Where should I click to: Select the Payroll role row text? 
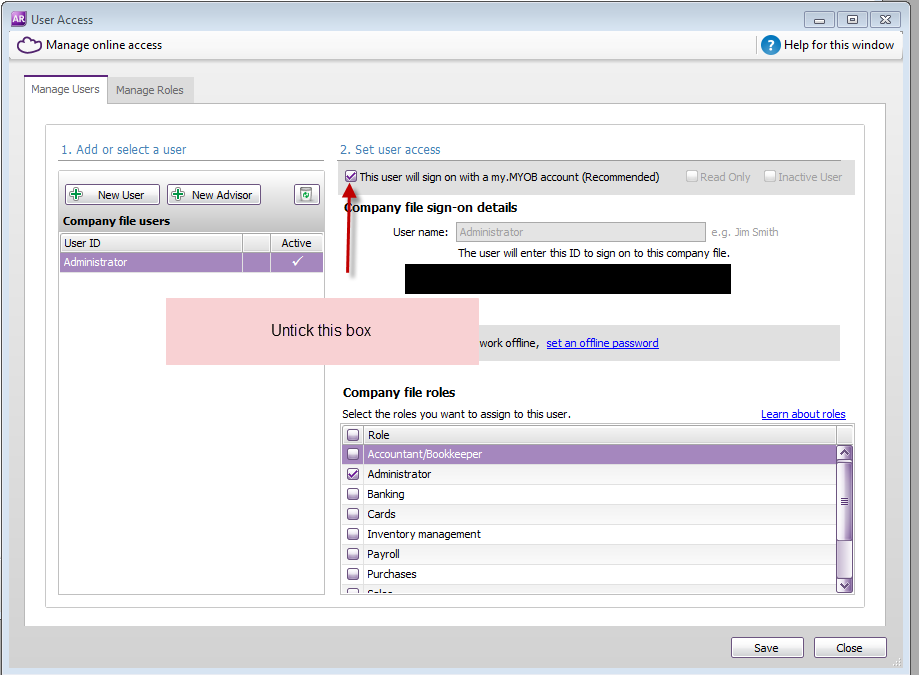(383, 554)
